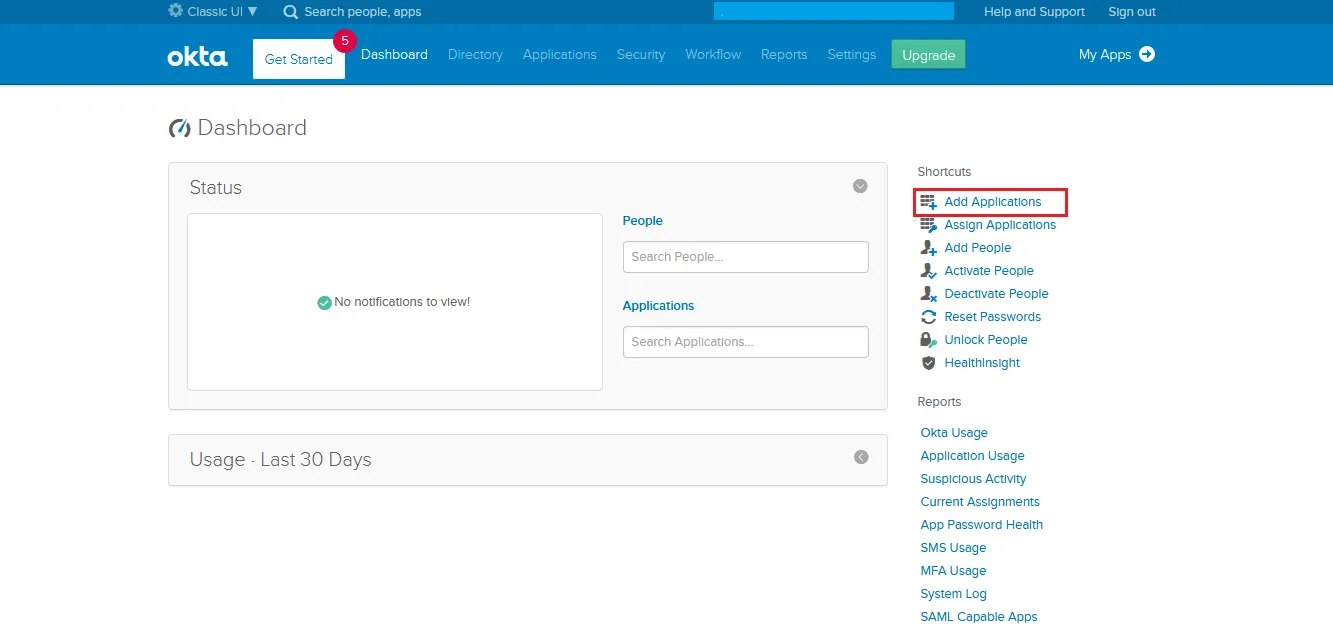The height and width of the screenshot is (641, 1333).
Task: Click the HealthInsight link
Action: 982,363
